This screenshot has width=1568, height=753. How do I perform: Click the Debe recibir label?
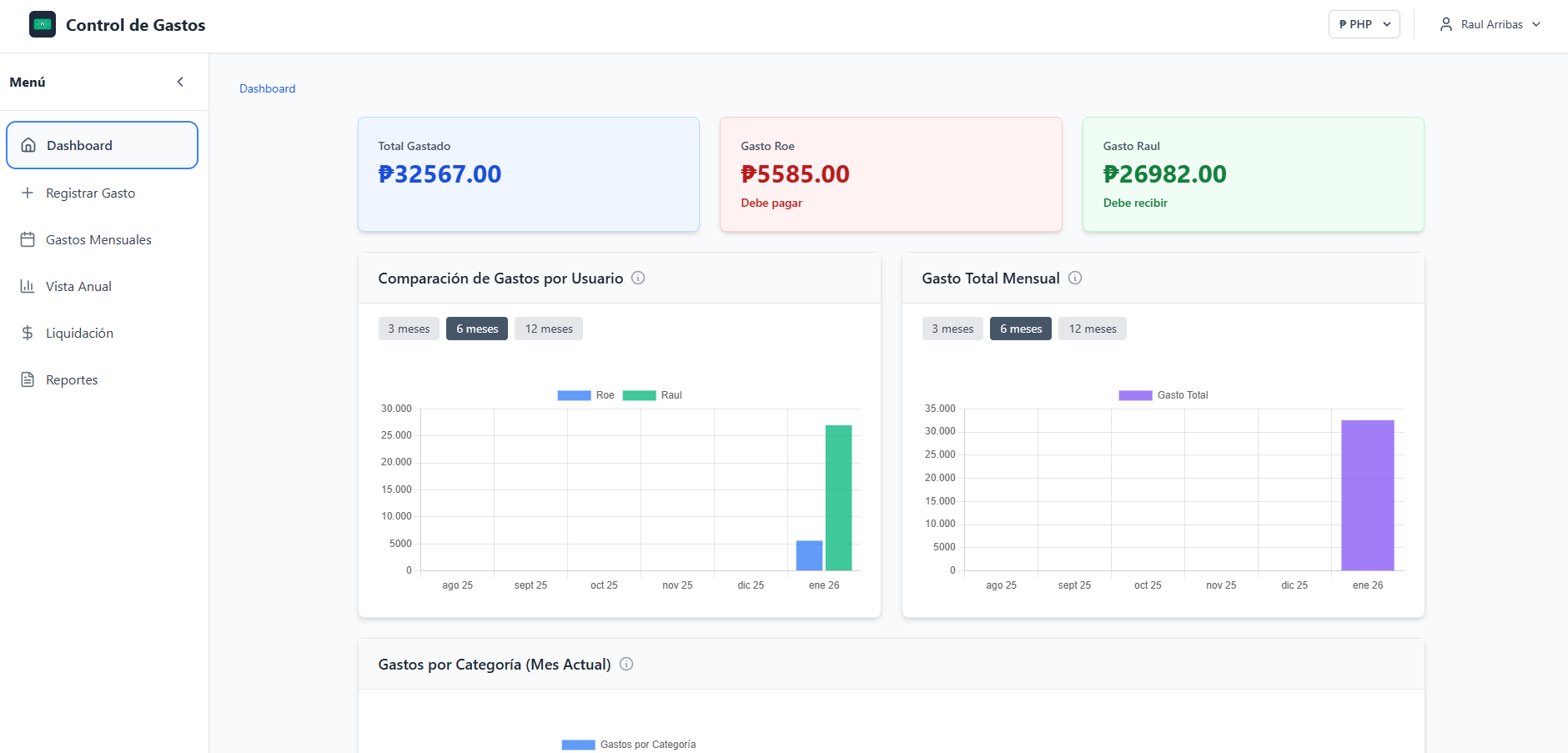pos(1135,203)
